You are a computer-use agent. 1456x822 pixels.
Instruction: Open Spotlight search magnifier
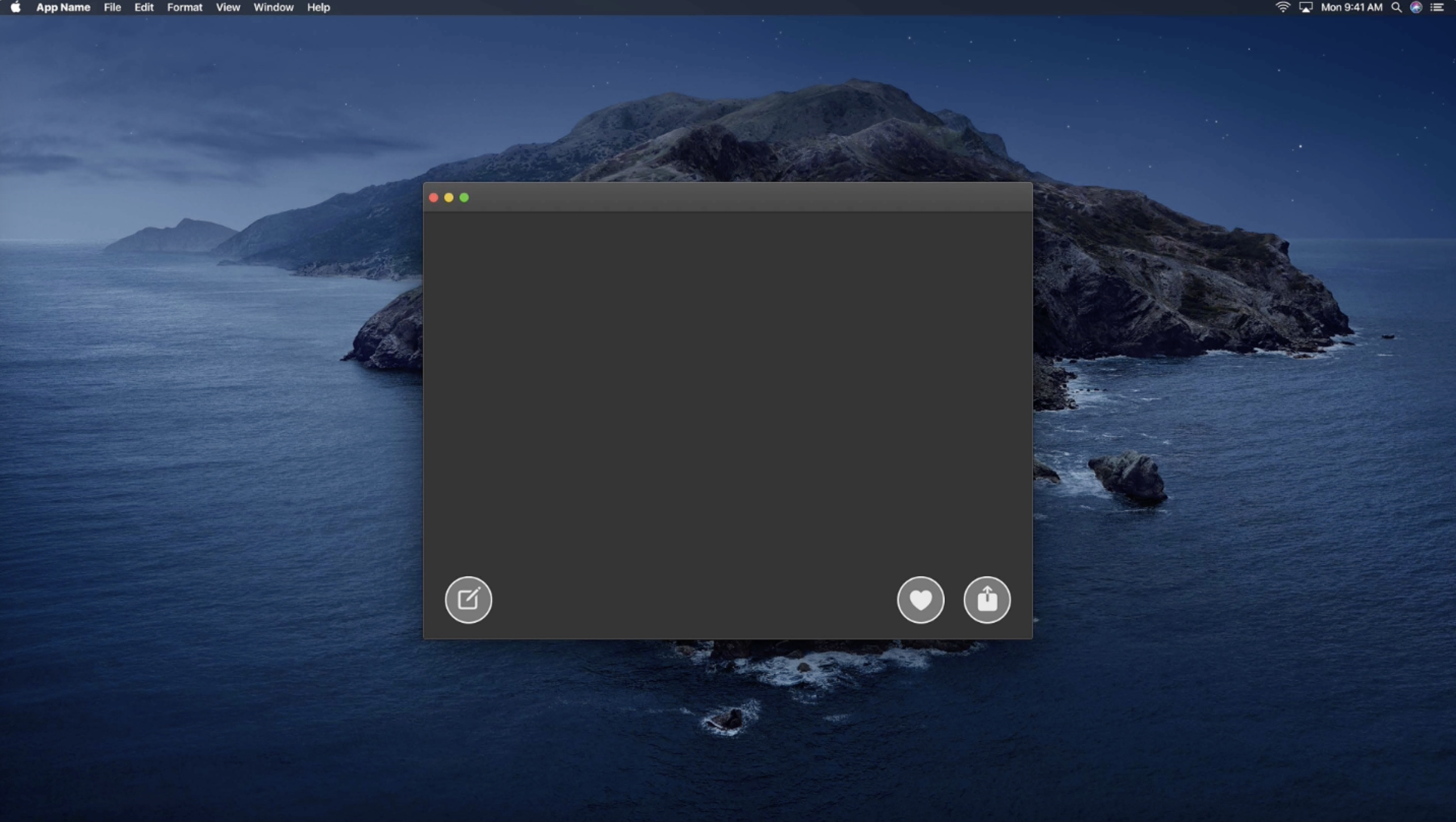[x=1396, y=7]
